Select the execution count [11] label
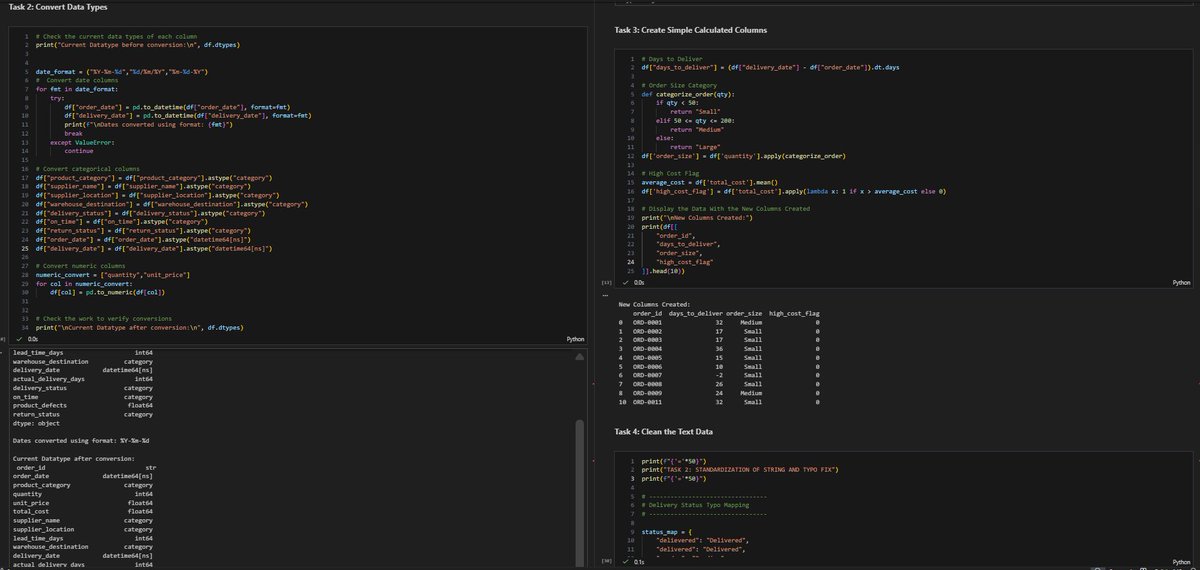The image size is (1200, 570). pos(606,284)
